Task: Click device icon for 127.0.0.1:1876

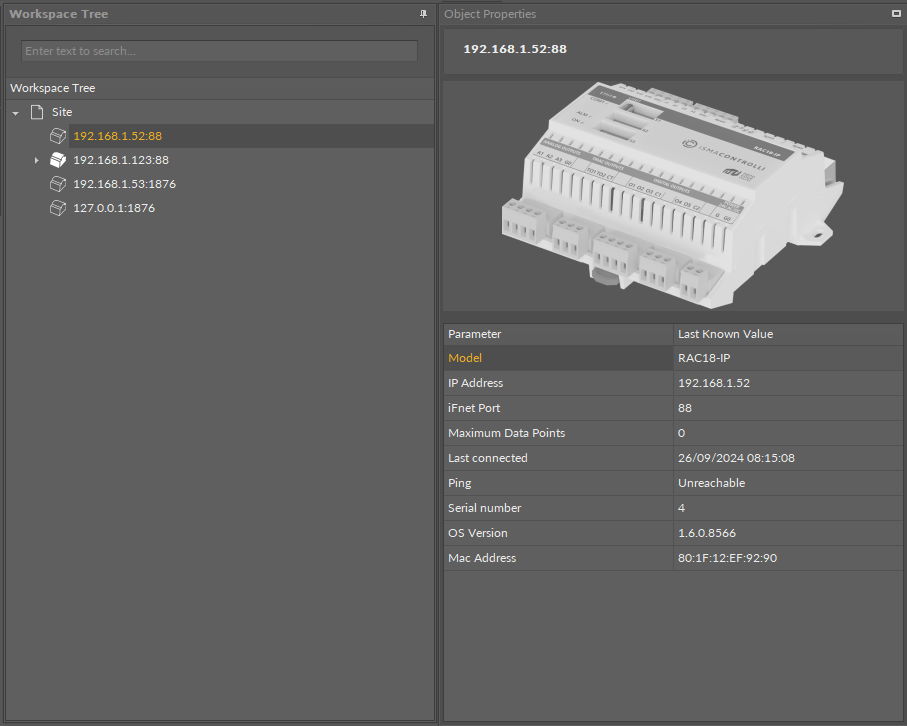Action: (58, 208)
